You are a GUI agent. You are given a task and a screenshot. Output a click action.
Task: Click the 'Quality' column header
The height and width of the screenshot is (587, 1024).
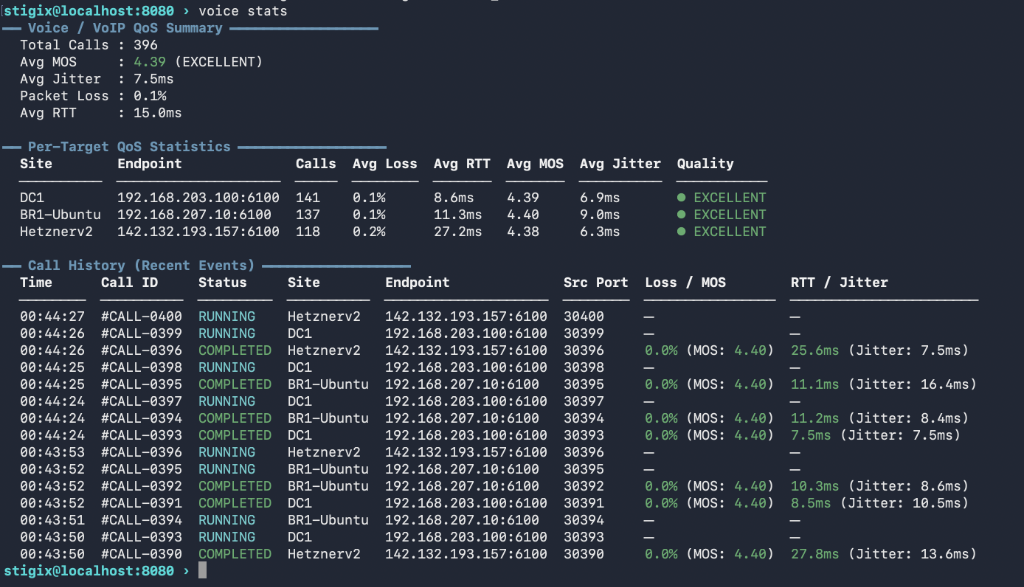tap(705, 164)
